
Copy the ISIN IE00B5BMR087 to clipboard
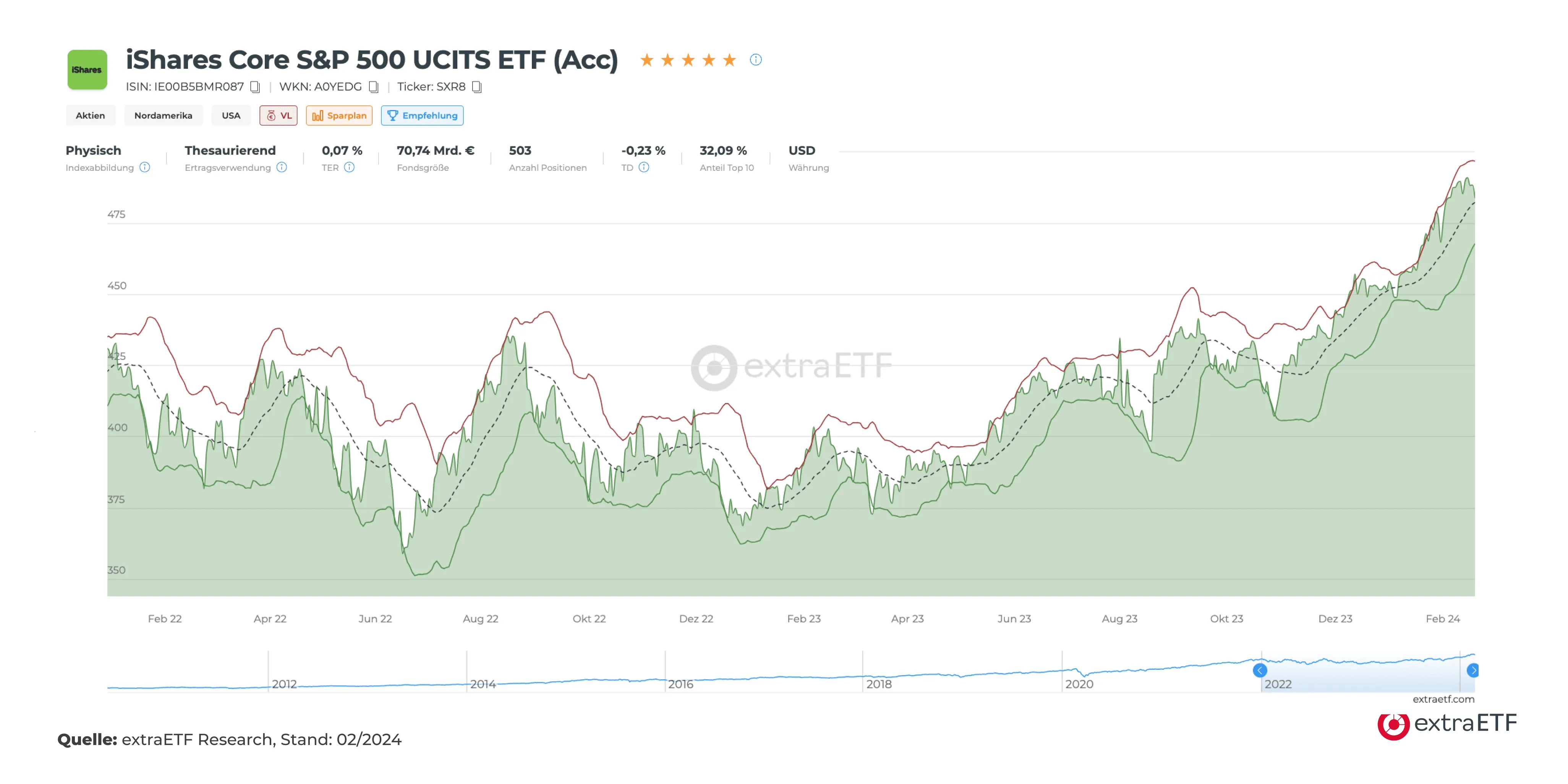[x=255, y=87]
